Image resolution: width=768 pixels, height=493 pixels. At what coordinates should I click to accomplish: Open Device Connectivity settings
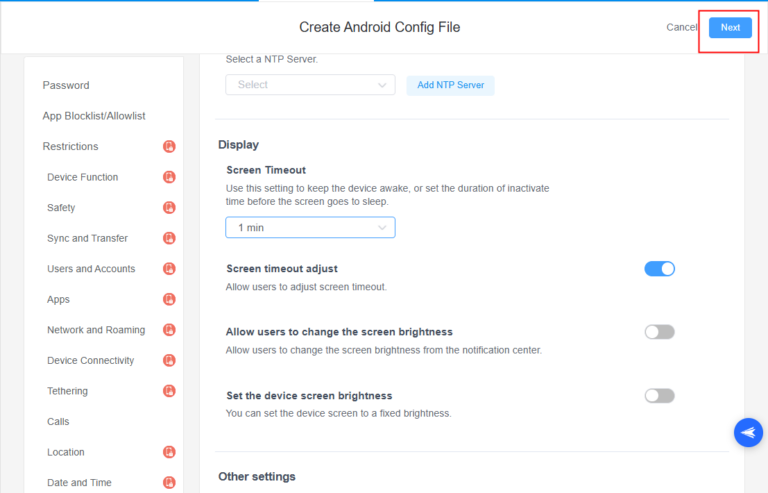[91, 360]
